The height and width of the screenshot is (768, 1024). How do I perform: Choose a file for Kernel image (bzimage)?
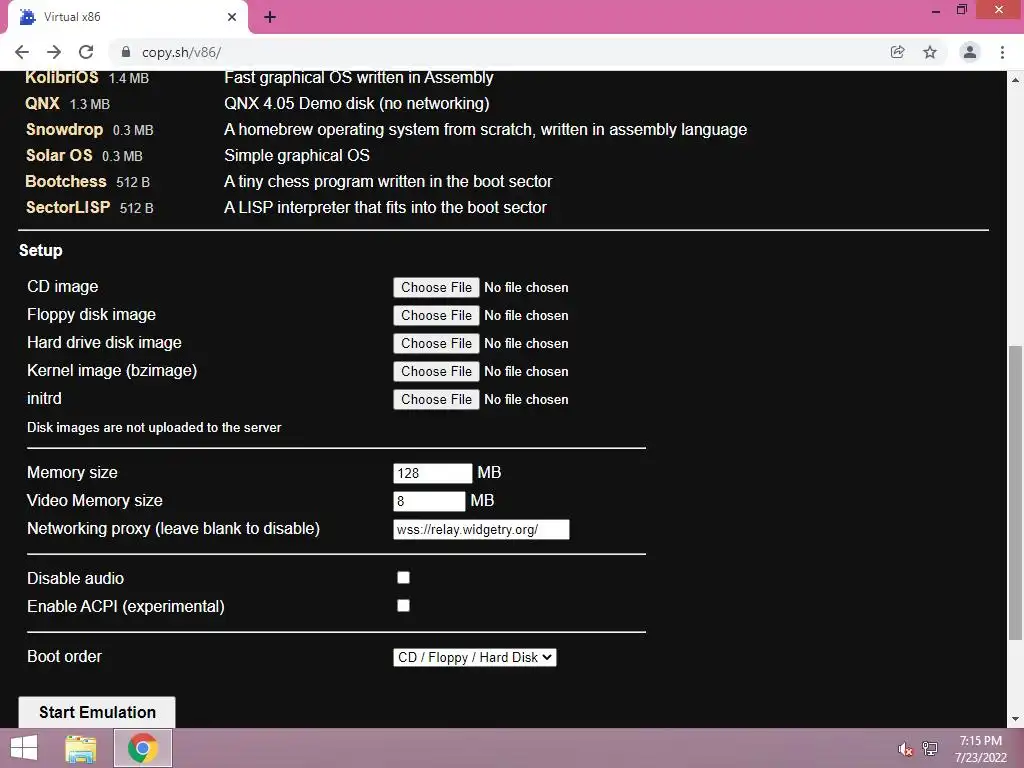(x=436, y=372)
